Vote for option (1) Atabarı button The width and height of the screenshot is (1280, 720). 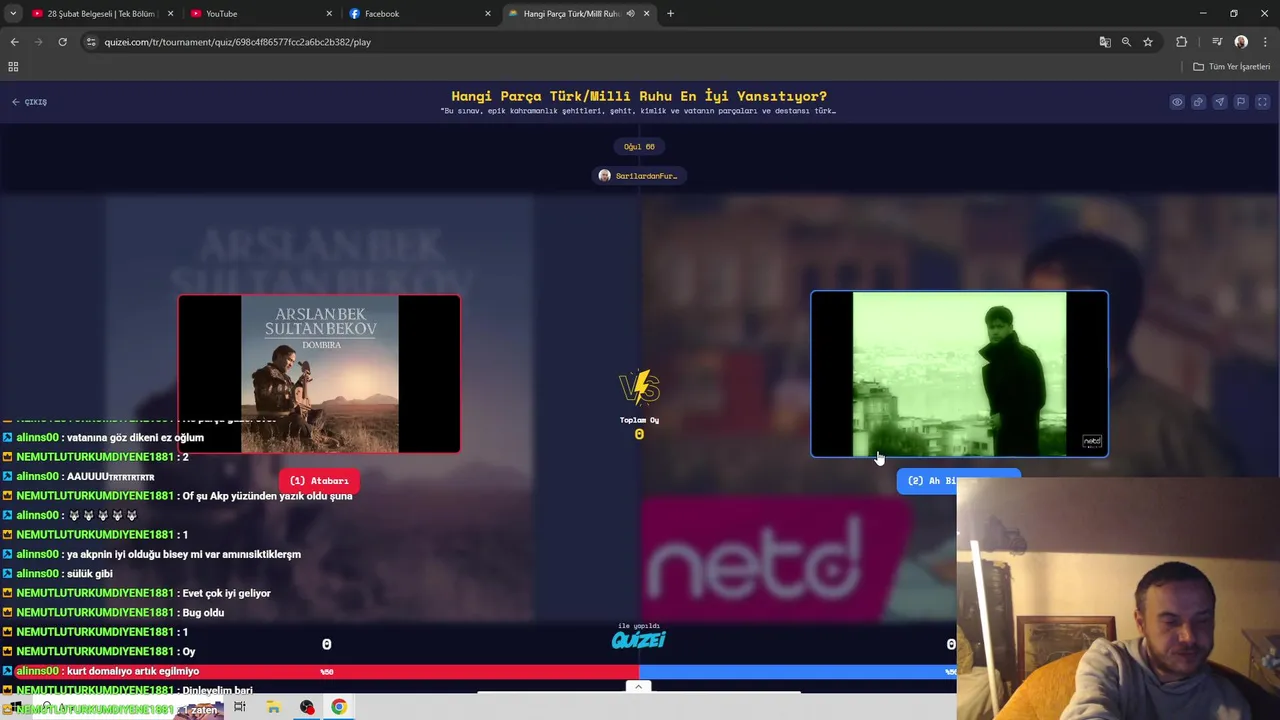319,481
